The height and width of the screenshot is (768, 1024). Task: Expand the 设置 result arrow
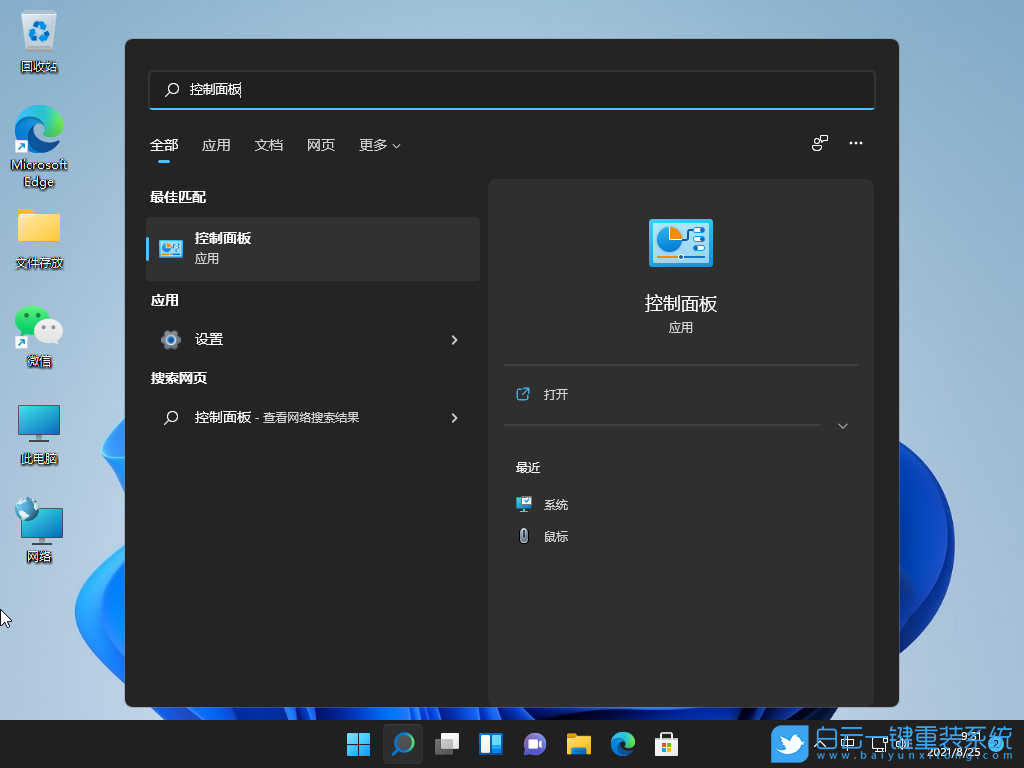pyautogui.click(x=455, y=339)
